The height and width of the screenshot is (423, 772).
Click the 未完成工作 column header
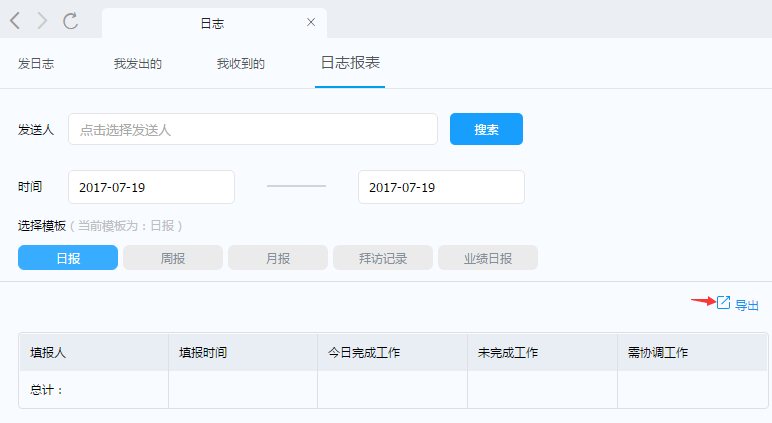(x=543, y=353)
